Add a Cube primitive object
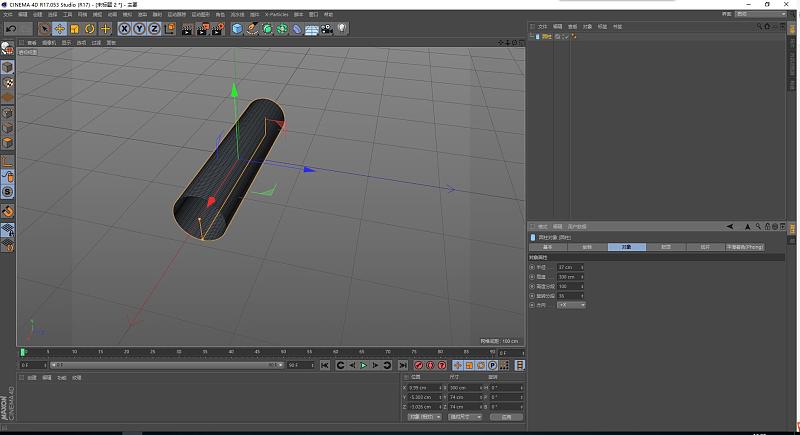The height and width of the screenshot is (435, 800). (237, 29)
